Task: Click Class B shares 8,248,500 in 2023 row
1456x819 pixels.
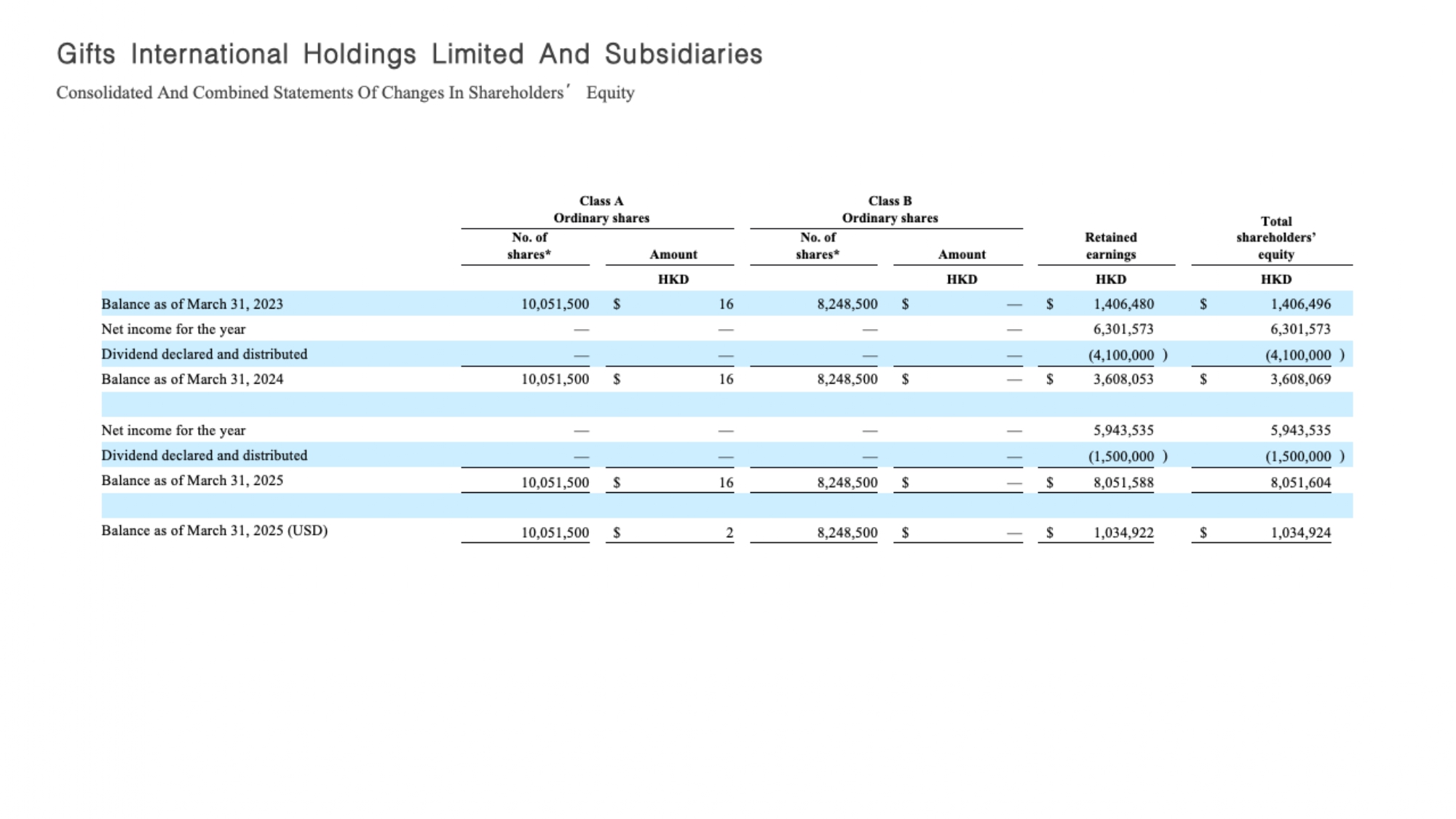Action: tap(847, 304)
